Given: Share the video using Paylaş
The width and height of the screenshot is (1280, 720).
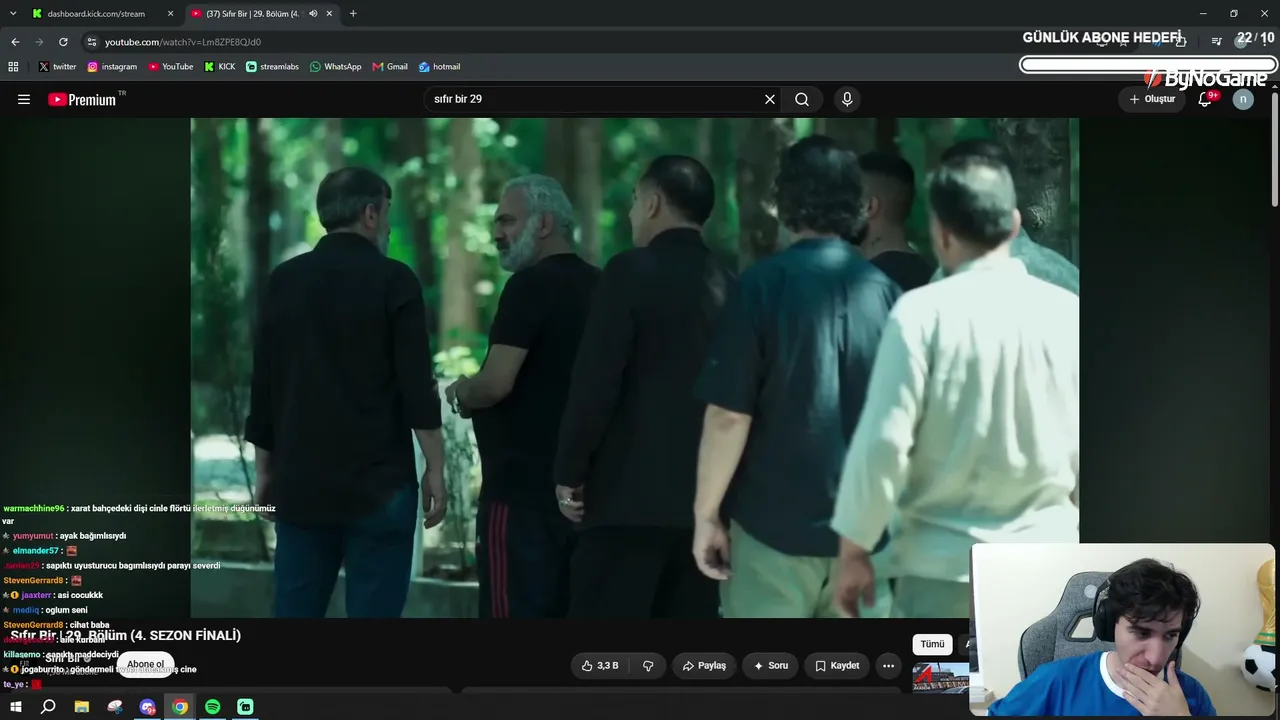Looking at the screenshot, I should tap(704, 666).
